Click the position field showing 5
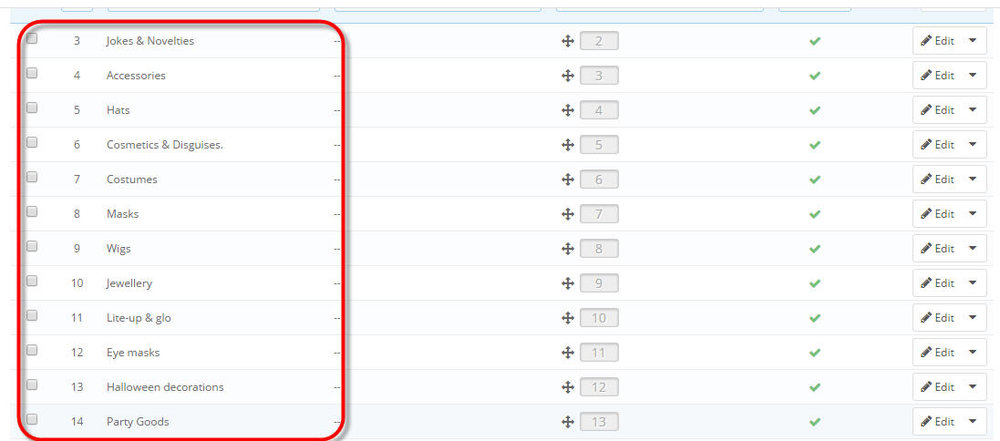The height and width of the screenshot is (441, 1000). (599, 145)
